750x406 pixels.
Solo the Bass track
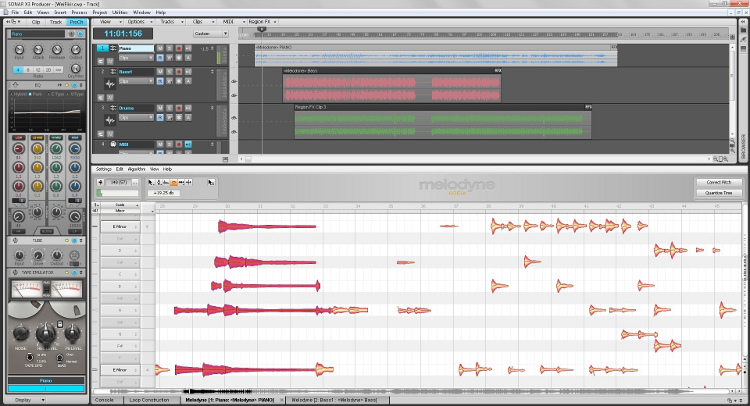click(169, 73)
